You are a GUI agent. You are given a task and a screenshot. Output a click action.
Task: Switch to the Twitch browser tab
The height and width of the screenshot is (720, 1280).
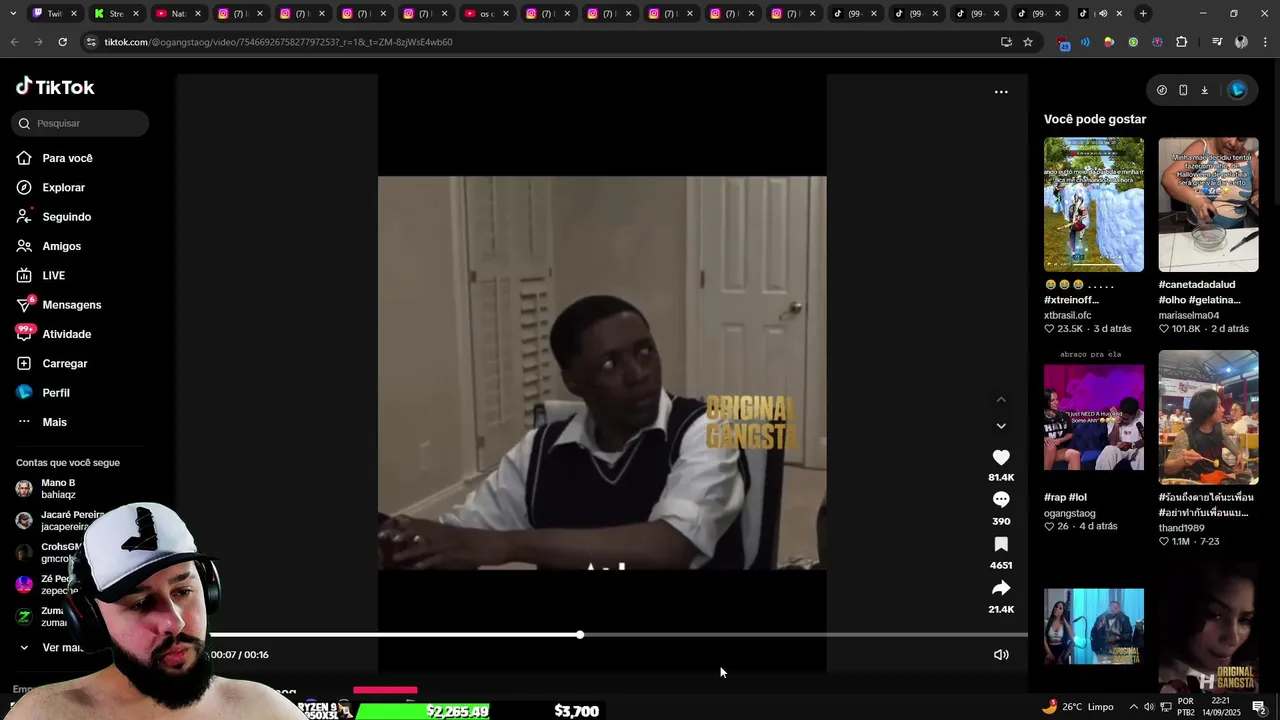[x=53, y=13]
